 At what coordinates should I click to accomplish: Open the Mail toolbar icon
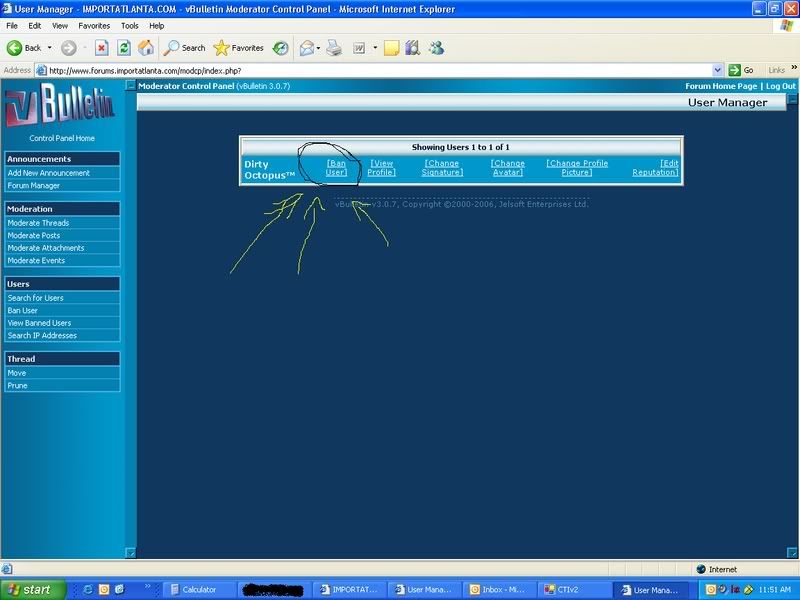tap(306, 47)
